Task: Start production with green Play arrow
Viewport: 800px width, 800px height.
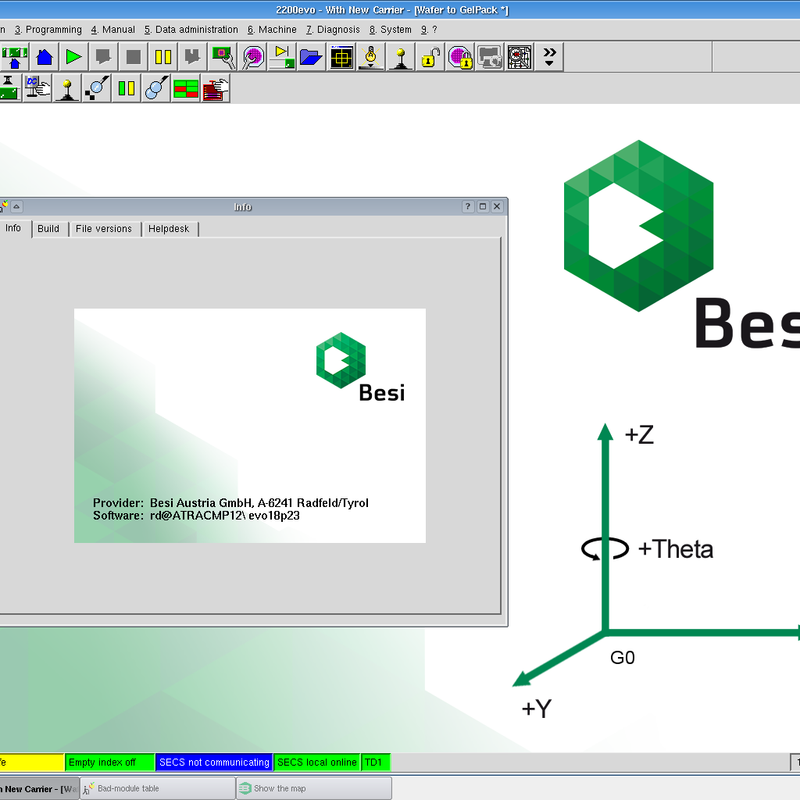Action: pos(74,57)
